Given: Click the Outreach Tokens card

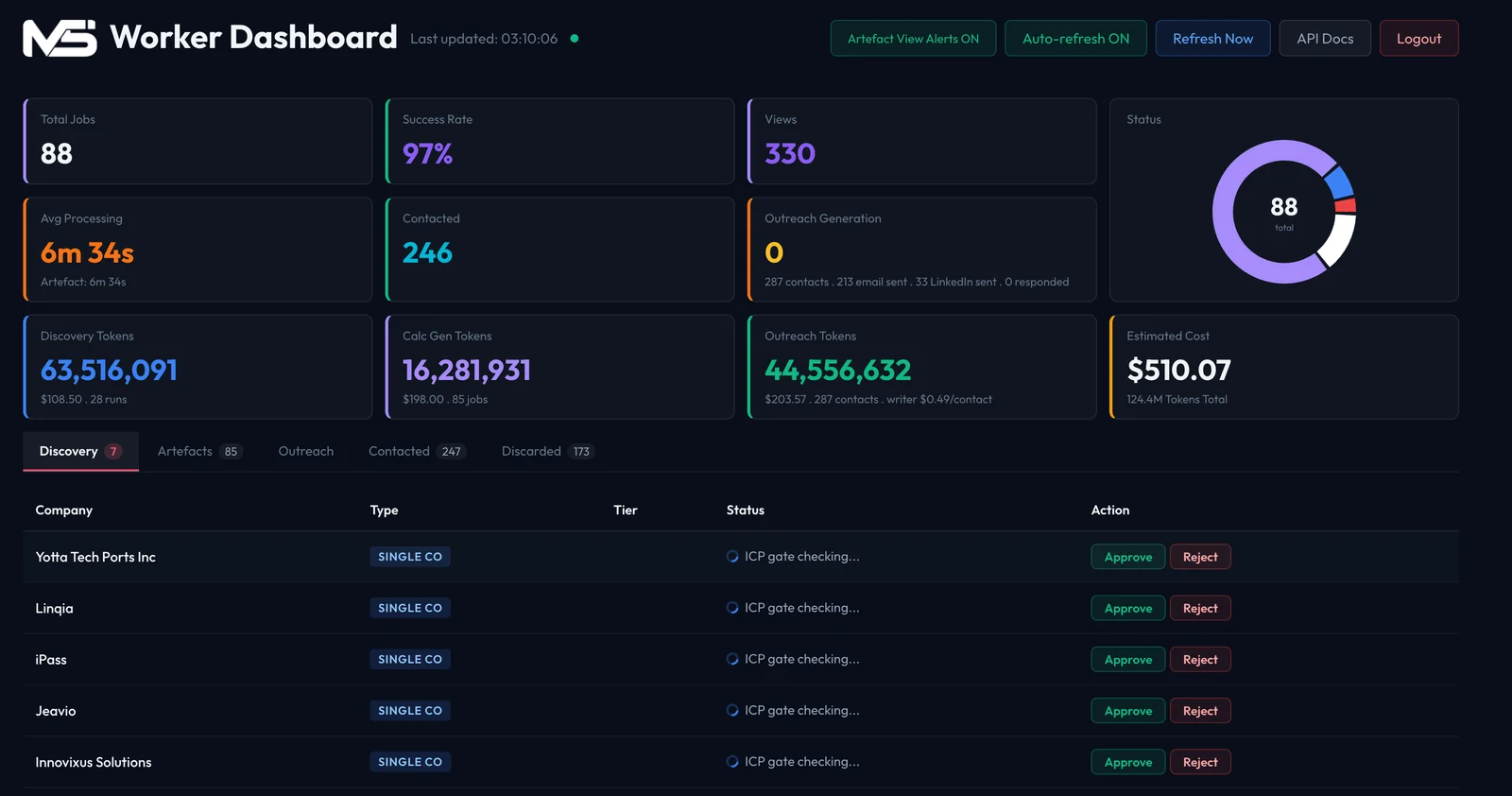Looking at the screenshot, I should (x=921, y=367).
